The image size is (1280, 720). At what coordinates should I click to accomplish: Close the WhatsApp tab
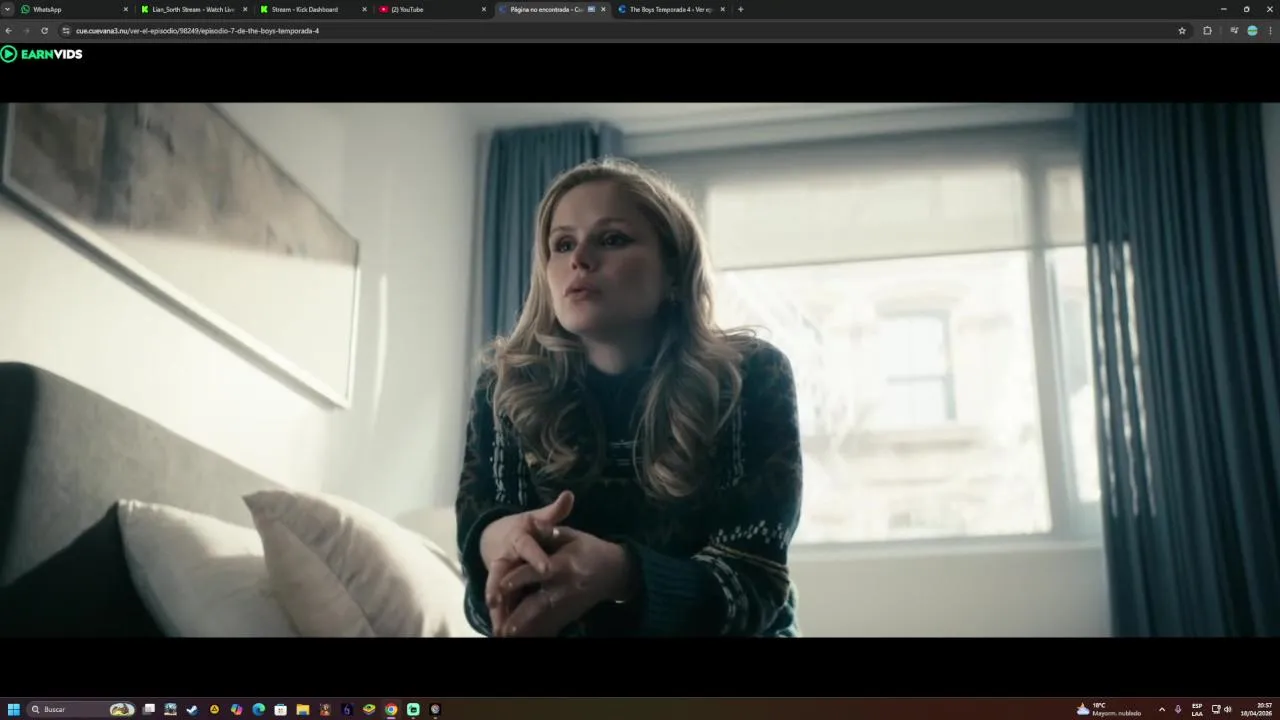click(x=125, y=9)
